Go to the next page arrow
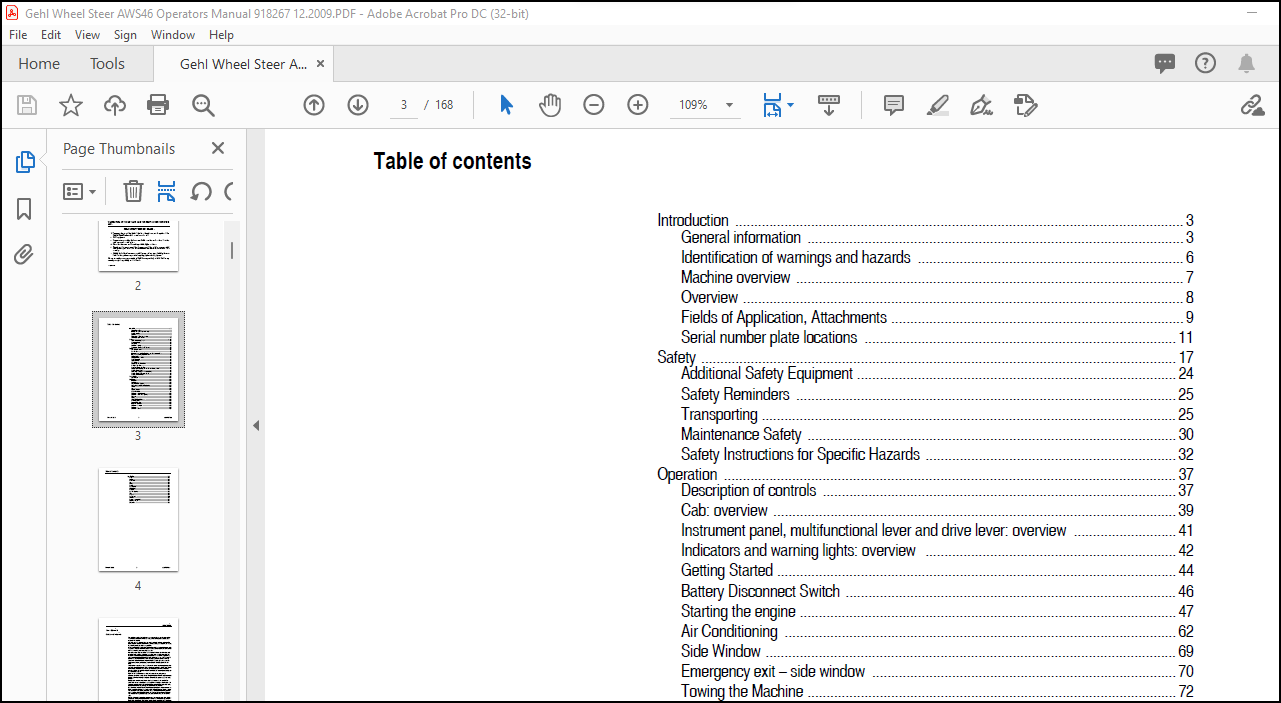The width and height of the screenshot is (1281, 703). pos(358,105)
